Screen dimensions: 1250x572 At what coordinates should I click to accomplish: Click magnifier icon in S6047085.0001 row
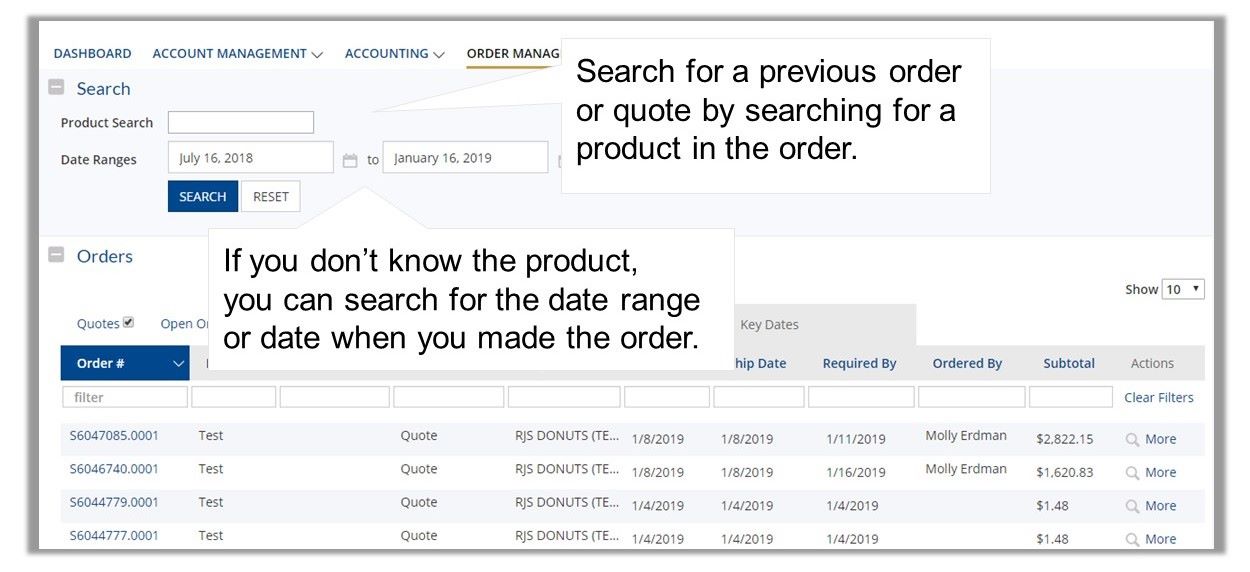pos(1132,439)
